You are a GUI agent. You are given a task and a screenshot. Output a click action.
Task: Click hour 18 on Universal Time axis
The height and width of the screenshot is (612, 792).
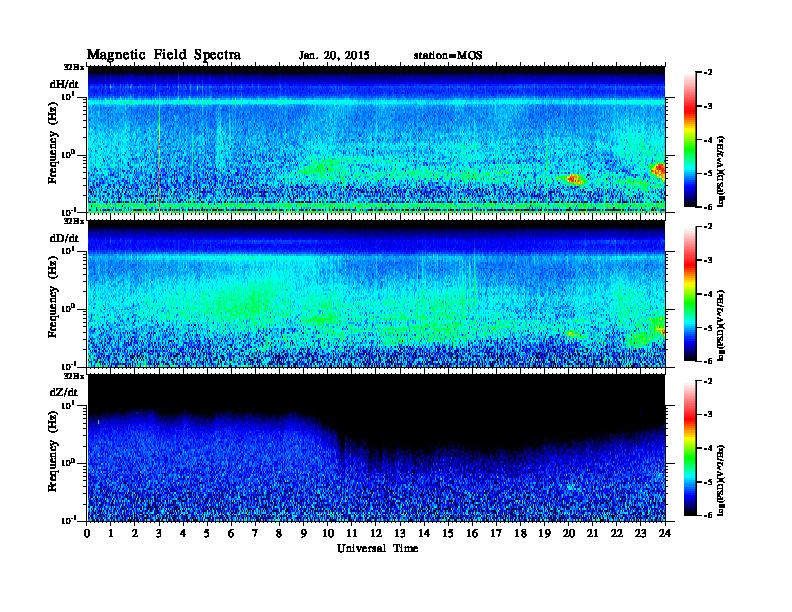coord(521,533)
